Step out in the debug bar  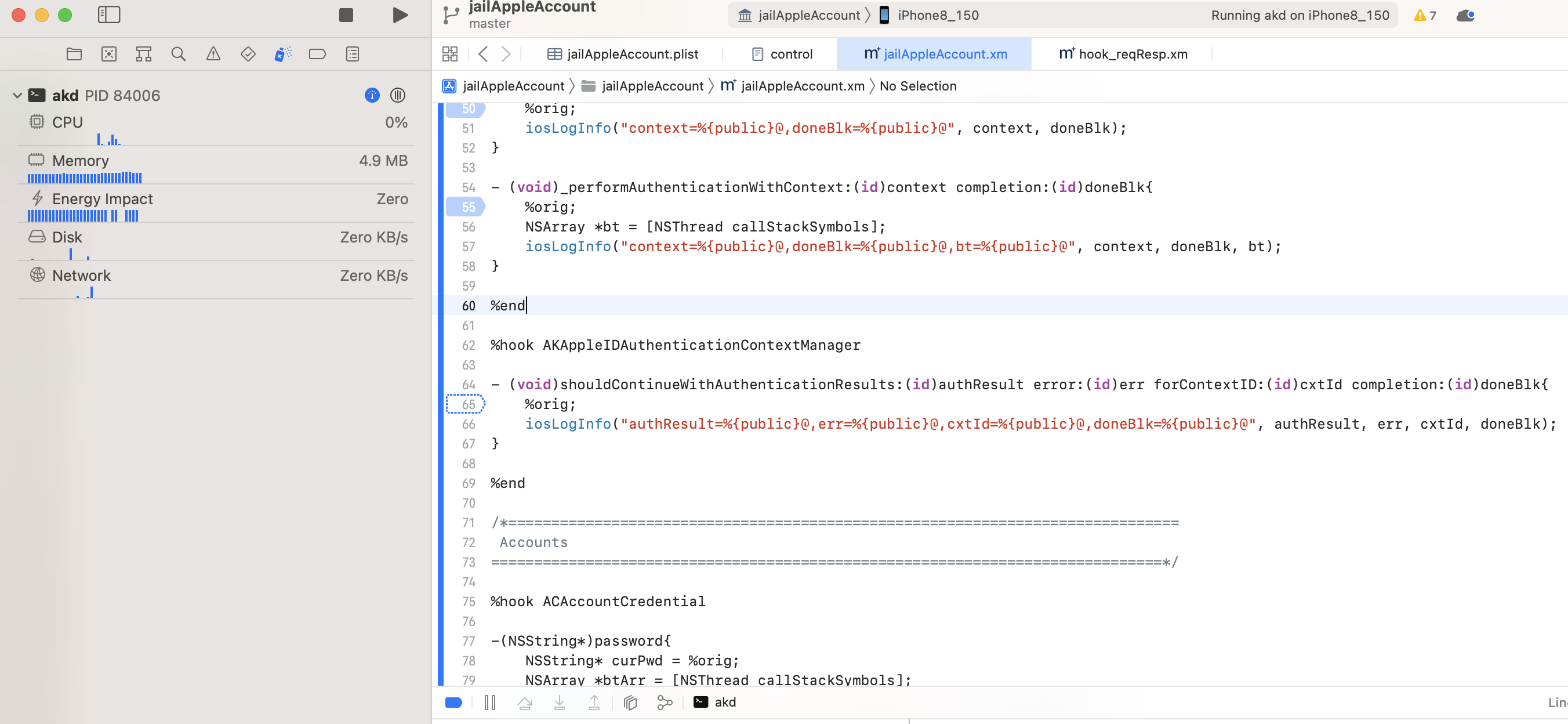[594, 703]
